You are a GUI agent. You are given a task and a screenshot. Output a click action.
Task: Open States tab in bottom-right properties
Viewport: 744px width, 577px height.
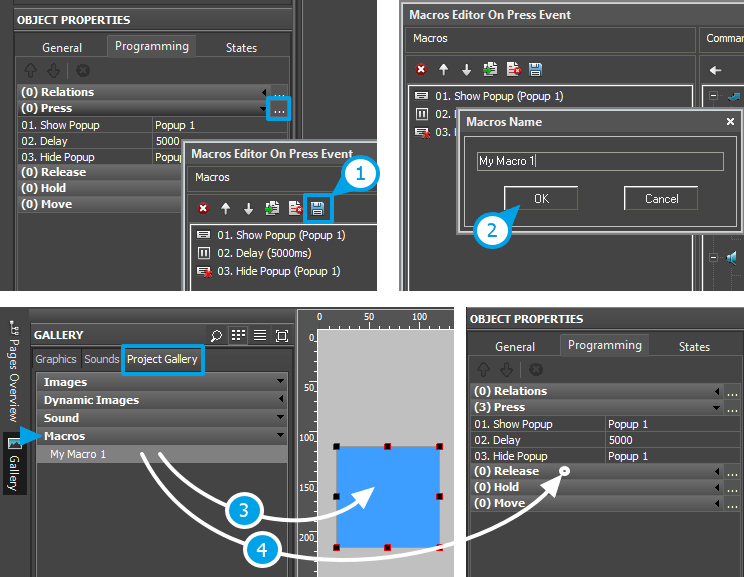[694, 346]
